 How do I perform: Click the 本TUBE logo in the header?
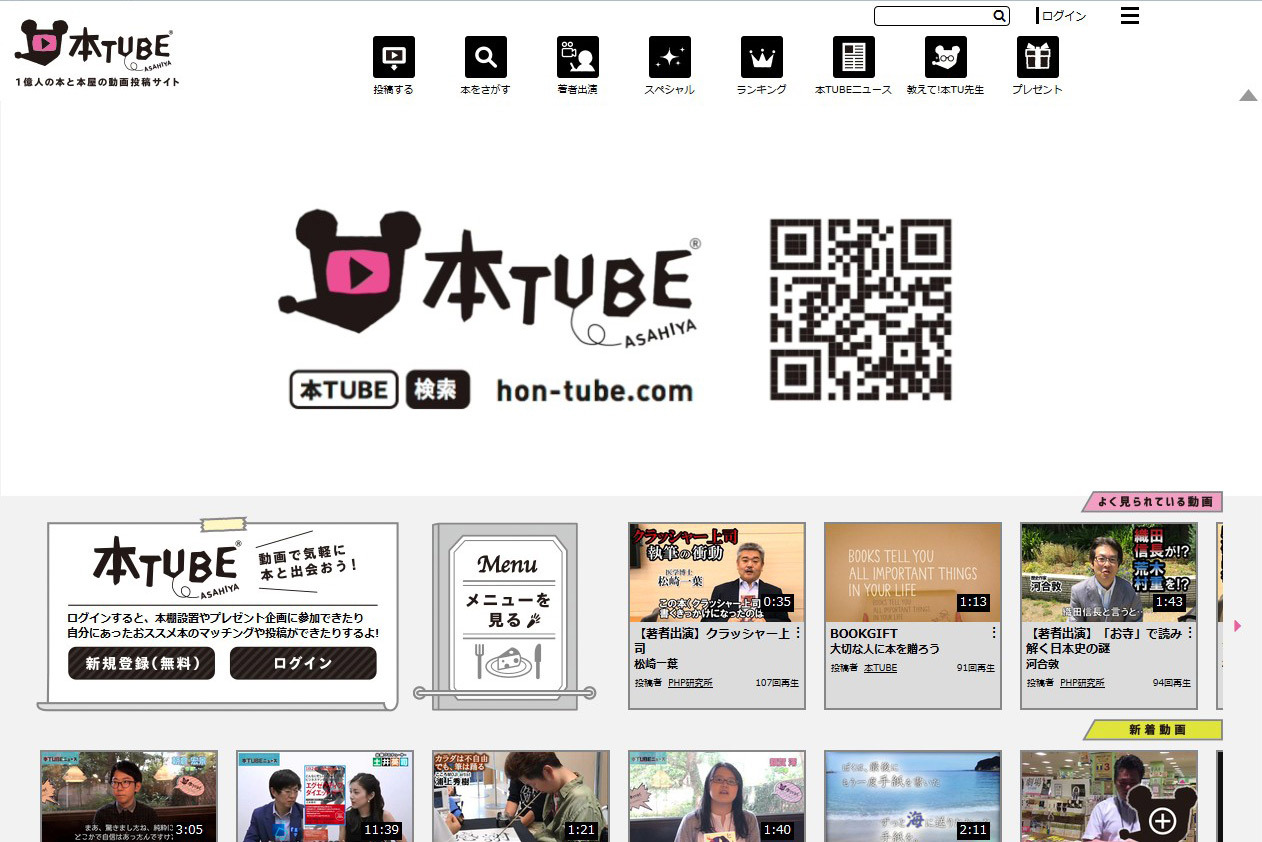pyautogui.click(x=97, y=52)
